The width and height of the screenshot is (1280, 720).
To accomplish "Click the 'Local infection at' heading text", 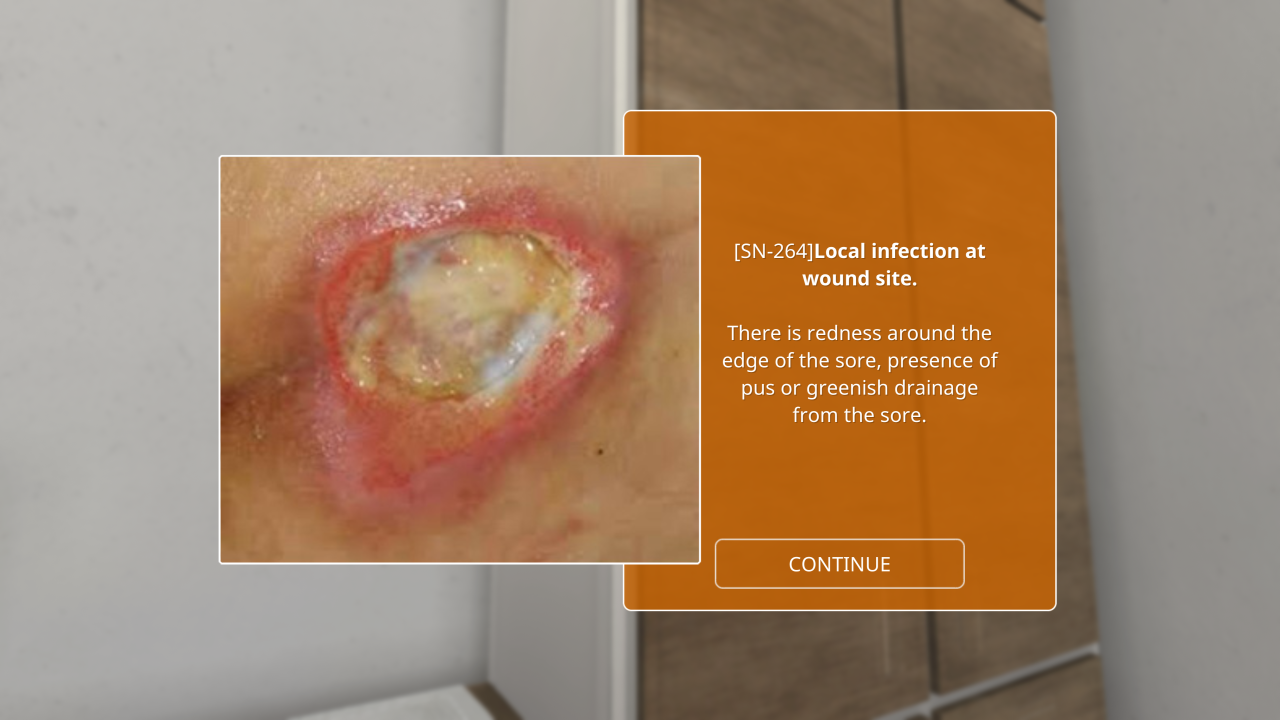I will click(900, 251).
